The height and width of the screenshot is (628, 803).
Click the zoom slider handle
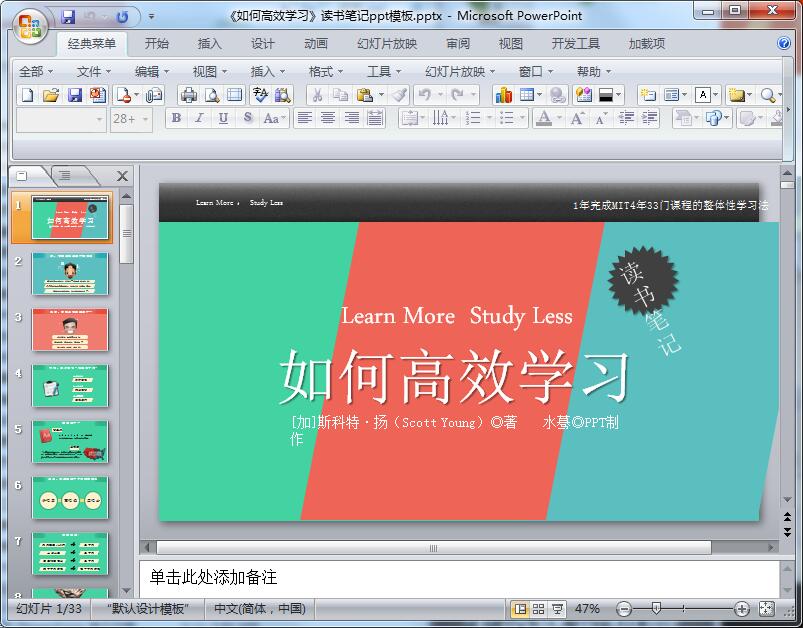tap(656, 609)
